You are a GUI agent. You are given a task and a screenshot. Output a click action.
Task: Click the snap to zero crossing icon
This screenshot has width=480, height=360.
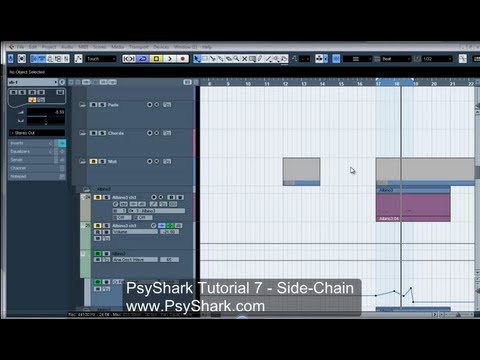(463, 59)
